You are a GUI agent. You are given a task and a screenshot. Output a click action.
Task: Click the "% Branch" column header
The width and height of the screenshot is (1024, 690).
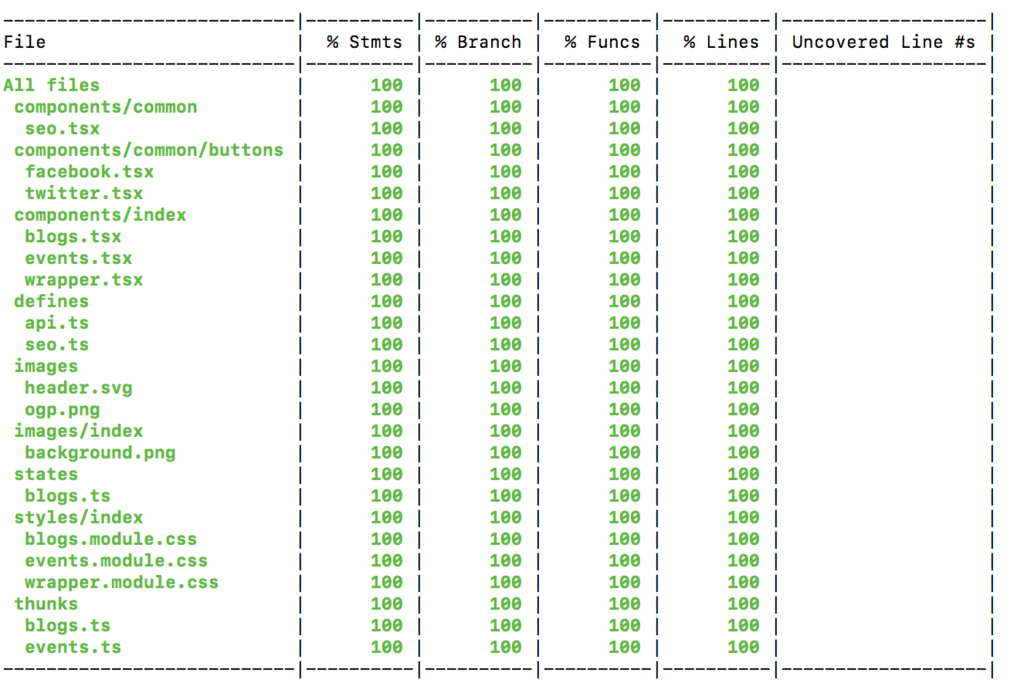tap(478, 42)
